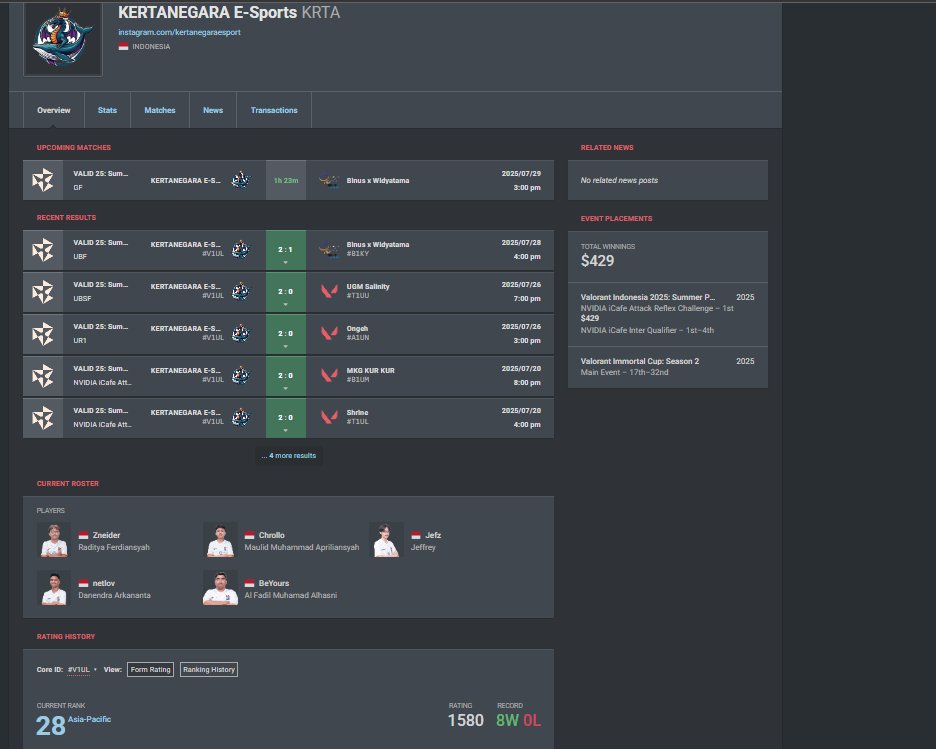Switch to the Stats tab
936x749 pixels.
[107, 110]
